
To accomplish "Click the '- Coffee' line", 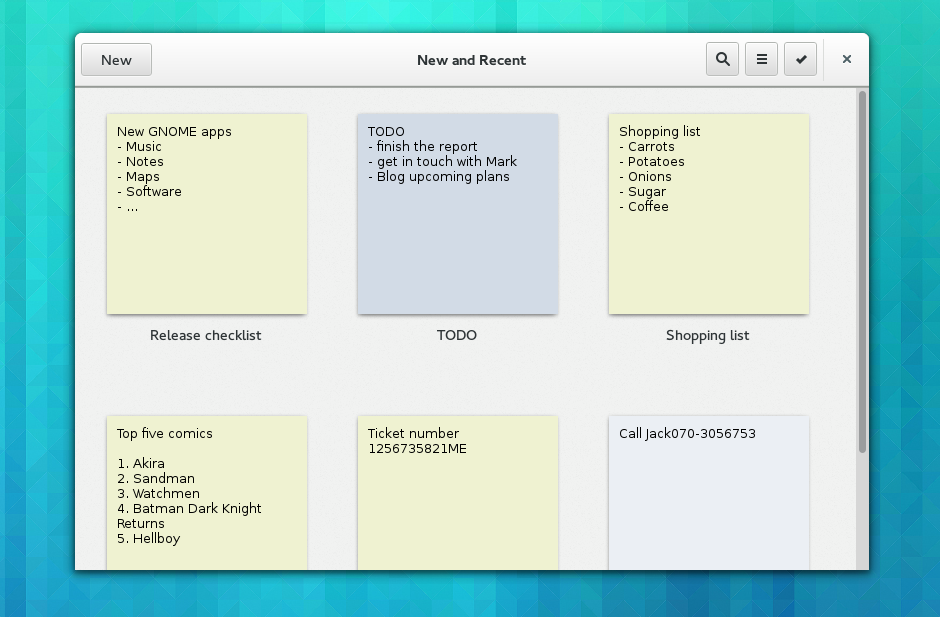I will pos(644,207).
